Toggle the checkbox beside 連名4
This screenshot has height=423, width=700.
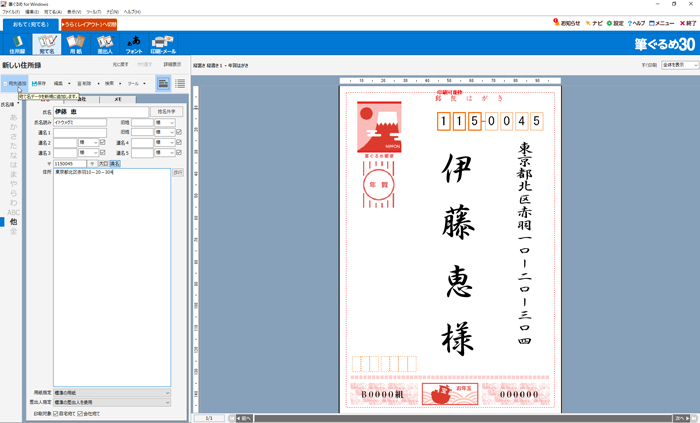click(x=178, y=142)
